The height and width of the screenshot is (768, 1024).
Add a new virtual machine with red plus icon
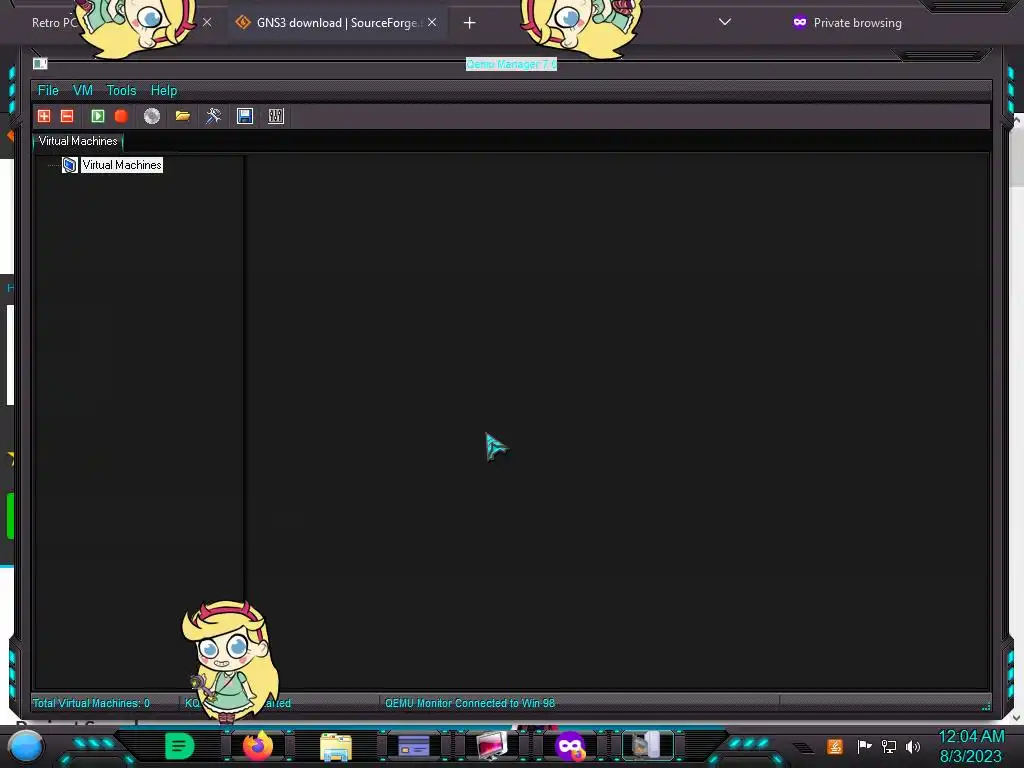pyautogui.click(x=44, y=116)
